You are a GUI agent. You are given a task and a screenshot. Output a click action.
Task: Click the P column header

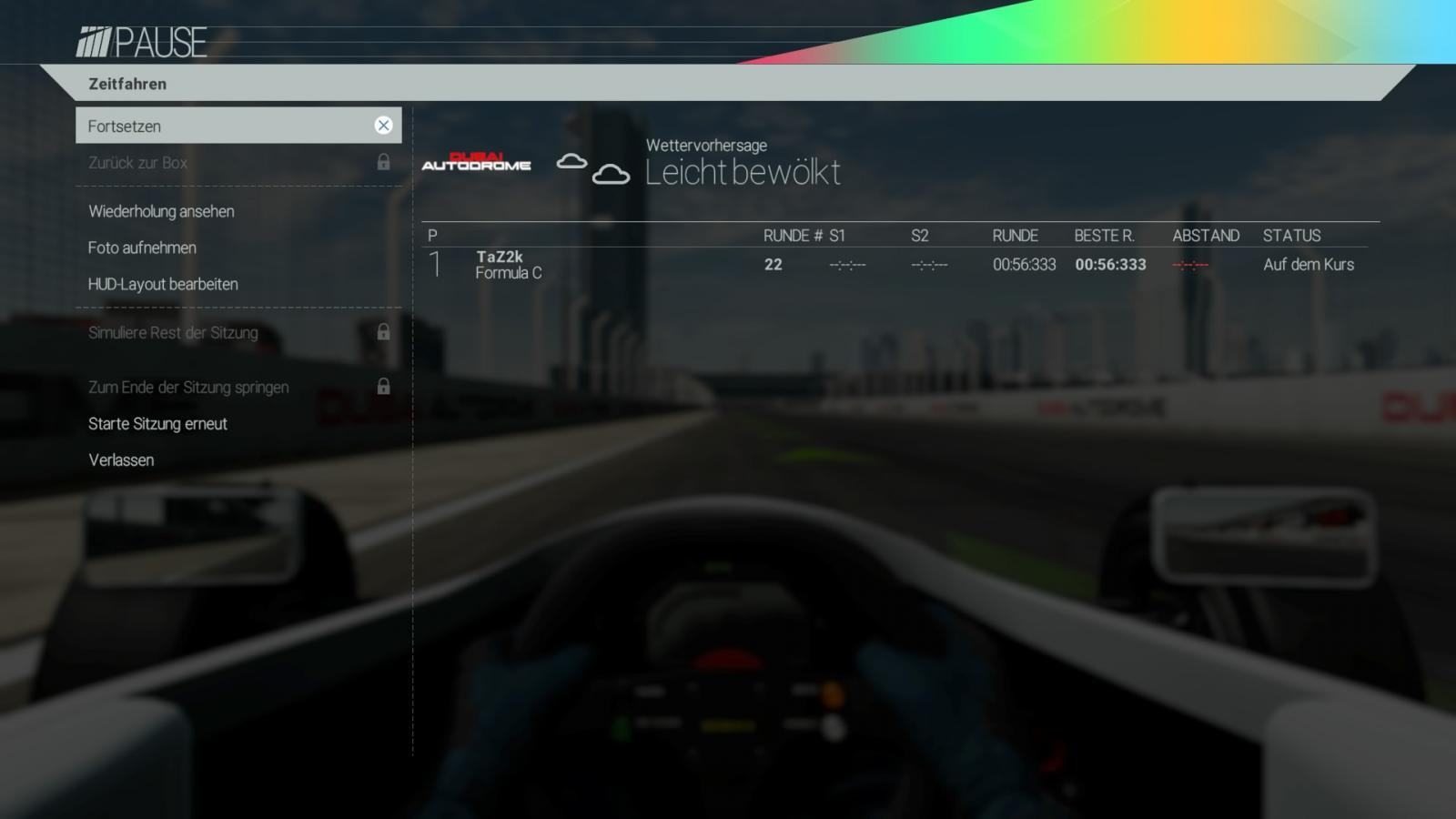432,236
